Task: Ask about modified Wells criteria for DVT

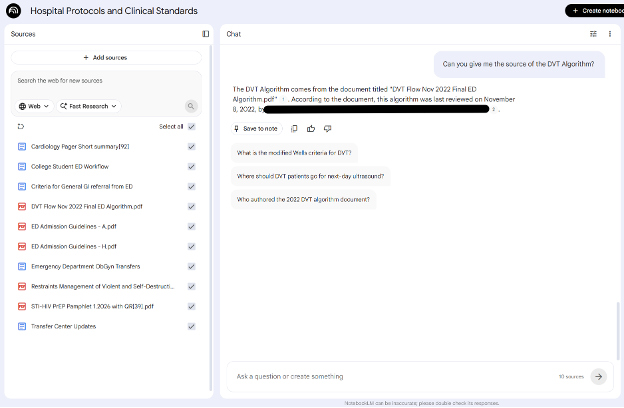Action: click(x=294, y=152)
